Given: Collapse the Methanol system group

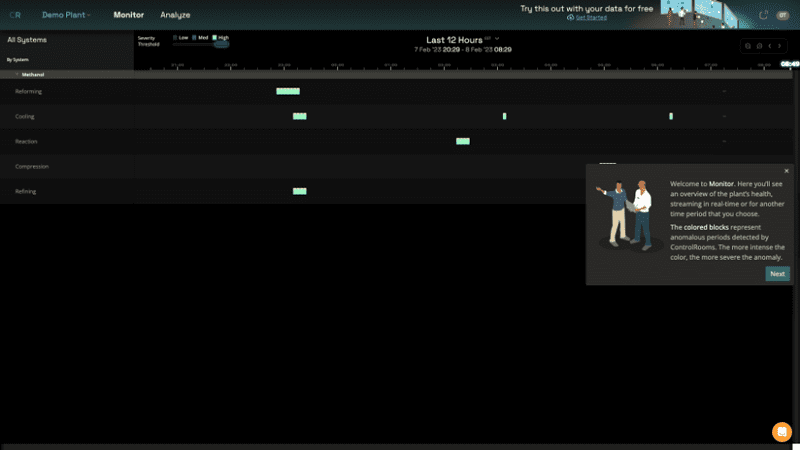Looking at the screenshot, I should (17, 74).
